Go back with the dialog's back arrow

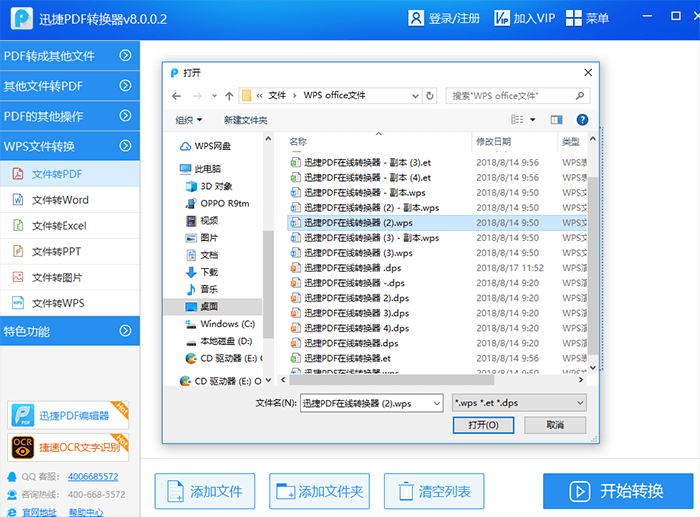177,96
